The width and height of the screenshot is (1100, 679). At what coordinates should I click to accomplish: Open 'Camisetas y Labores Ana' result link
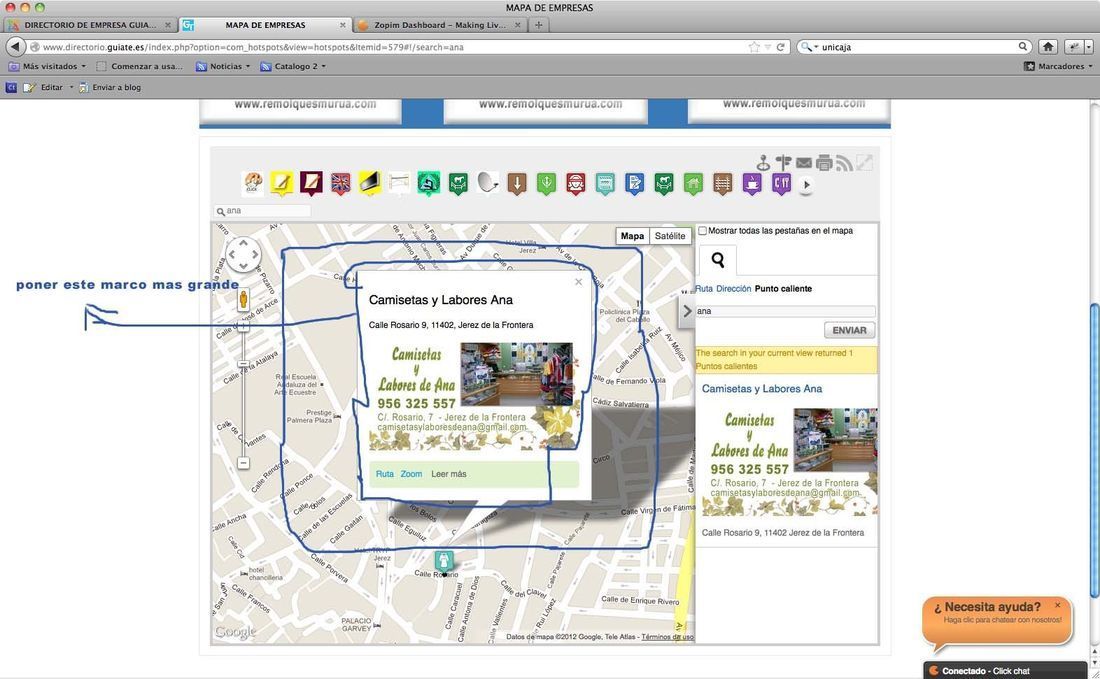coord(762,389)
